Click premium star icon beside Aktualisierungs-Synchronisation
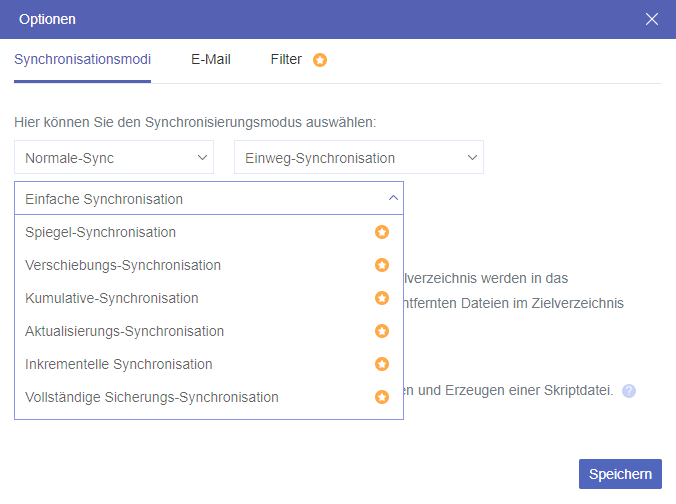The height and width of the screenshot is (504, 676). click(x=381, y=331)
